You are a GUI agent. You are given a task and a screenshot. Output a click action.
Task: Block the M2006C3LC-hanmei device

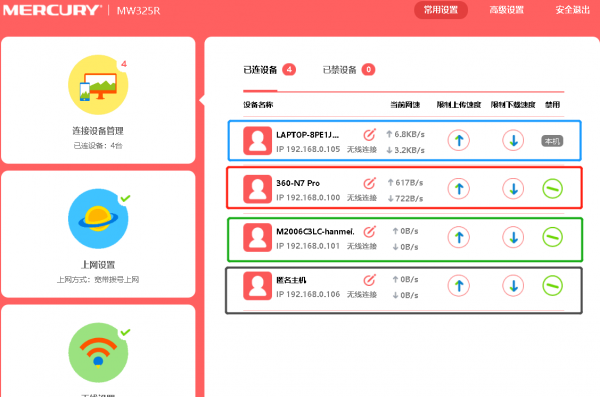(x=553, y=237)
